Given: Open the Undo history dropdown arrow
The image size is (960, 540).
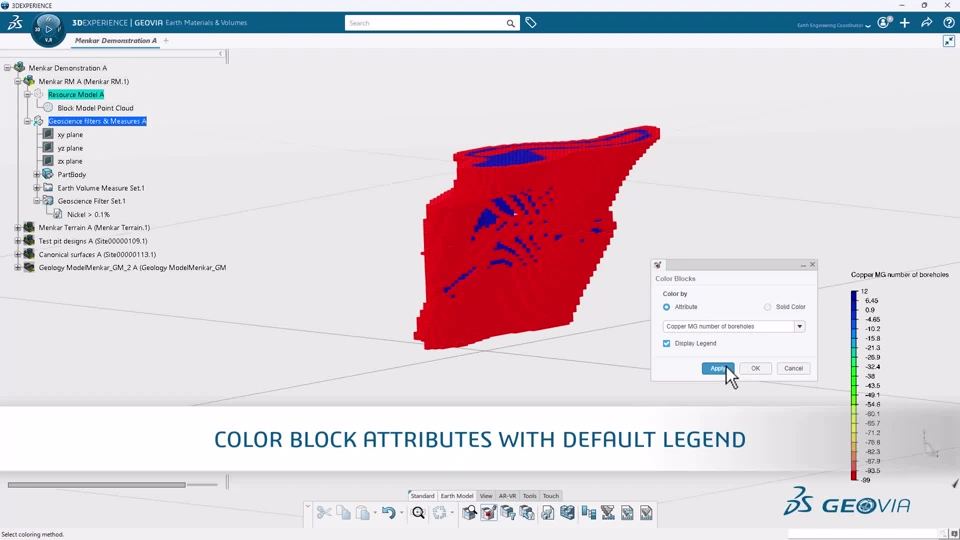Looking at the screenshot, I should pyautogui.click(x=402, y=513).
